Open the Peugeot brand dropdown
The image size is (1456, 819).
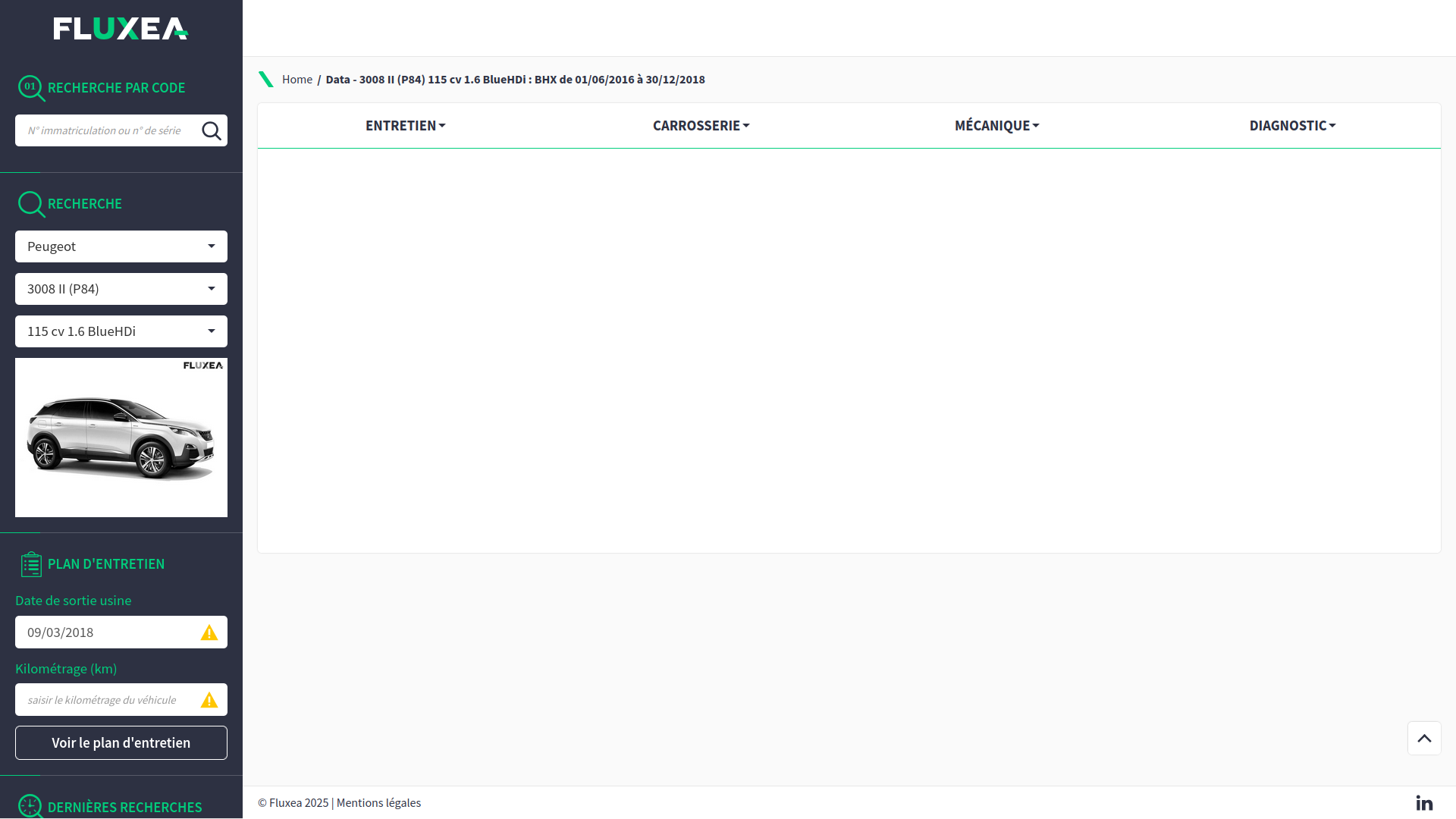pos(121,246)
